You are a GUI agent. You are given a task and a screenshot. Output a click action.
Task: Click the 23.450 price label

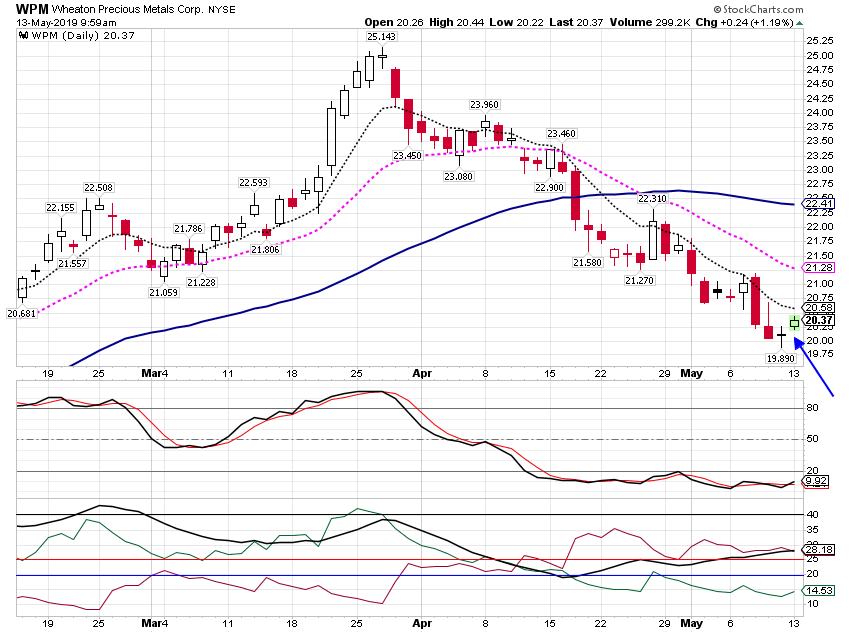coord(407,156)
